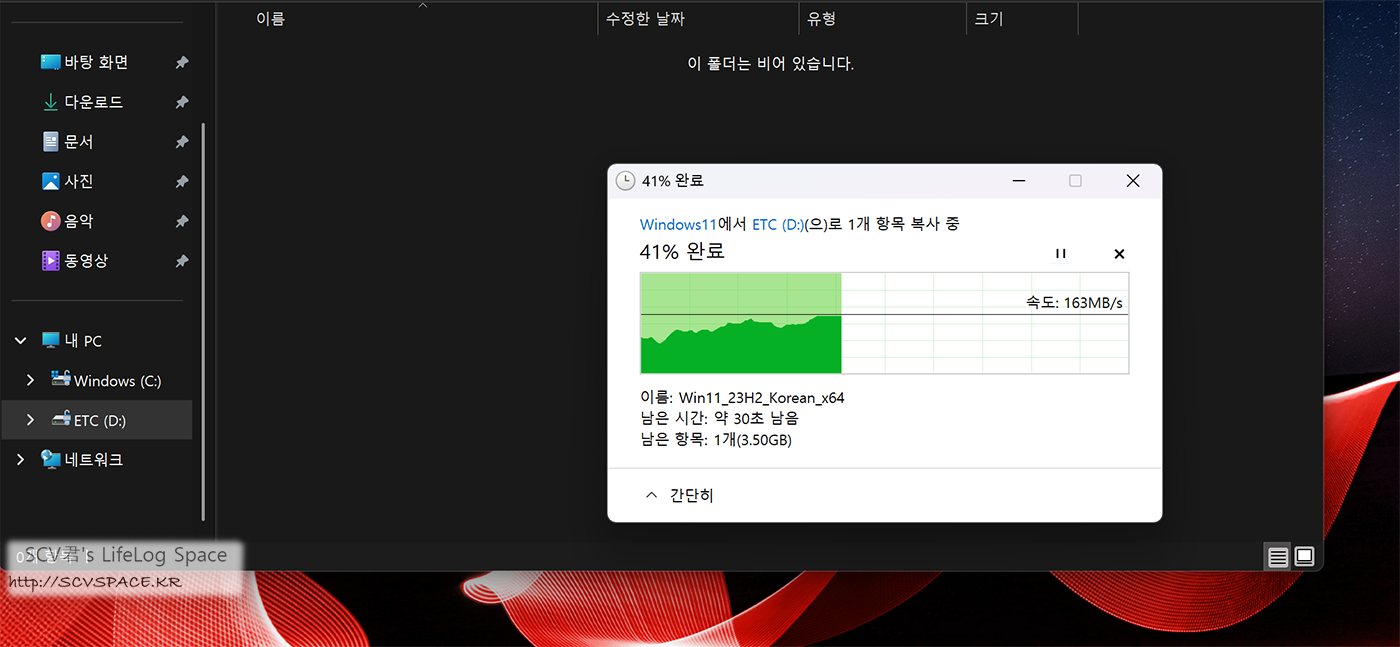Open the 동영상 videos icon
Screen dimensions: 1400x647
point(50,261)
